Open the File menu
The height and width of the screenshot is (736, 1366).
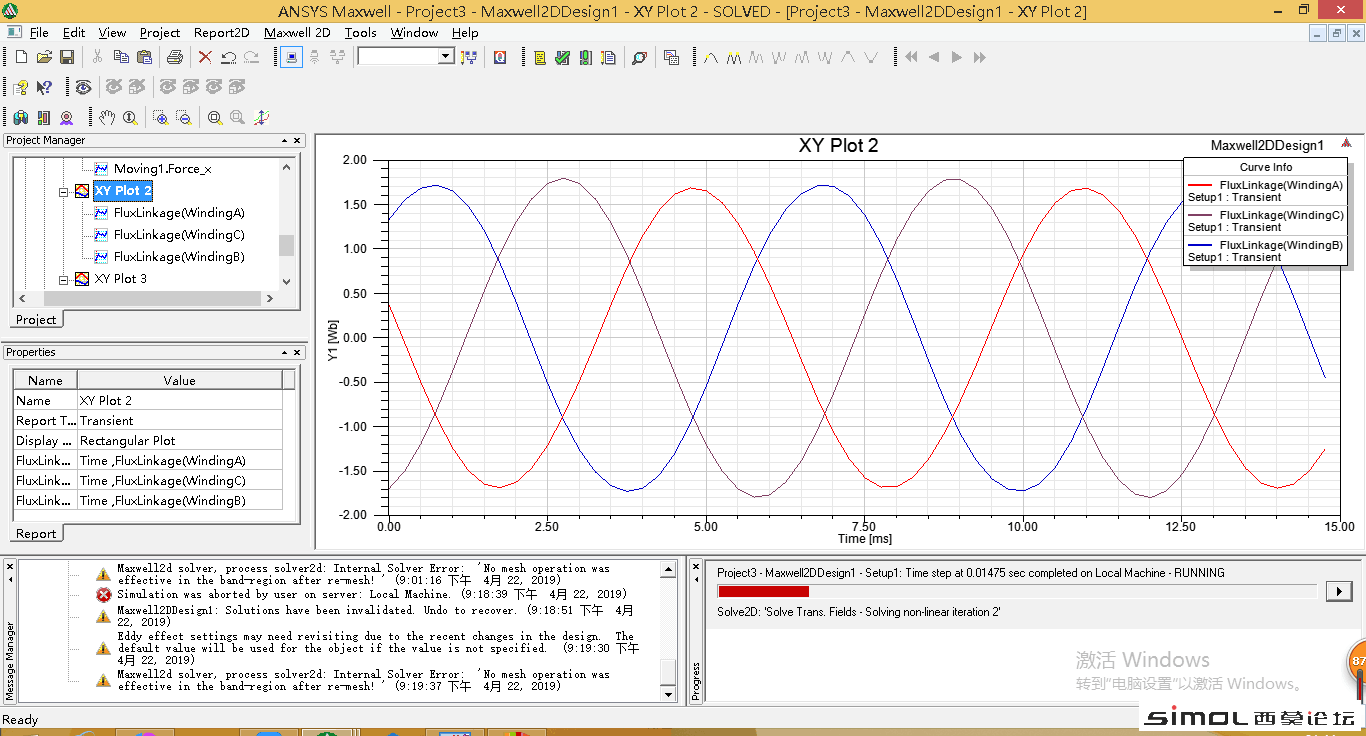pyautogui.click(x=38, y=32)
